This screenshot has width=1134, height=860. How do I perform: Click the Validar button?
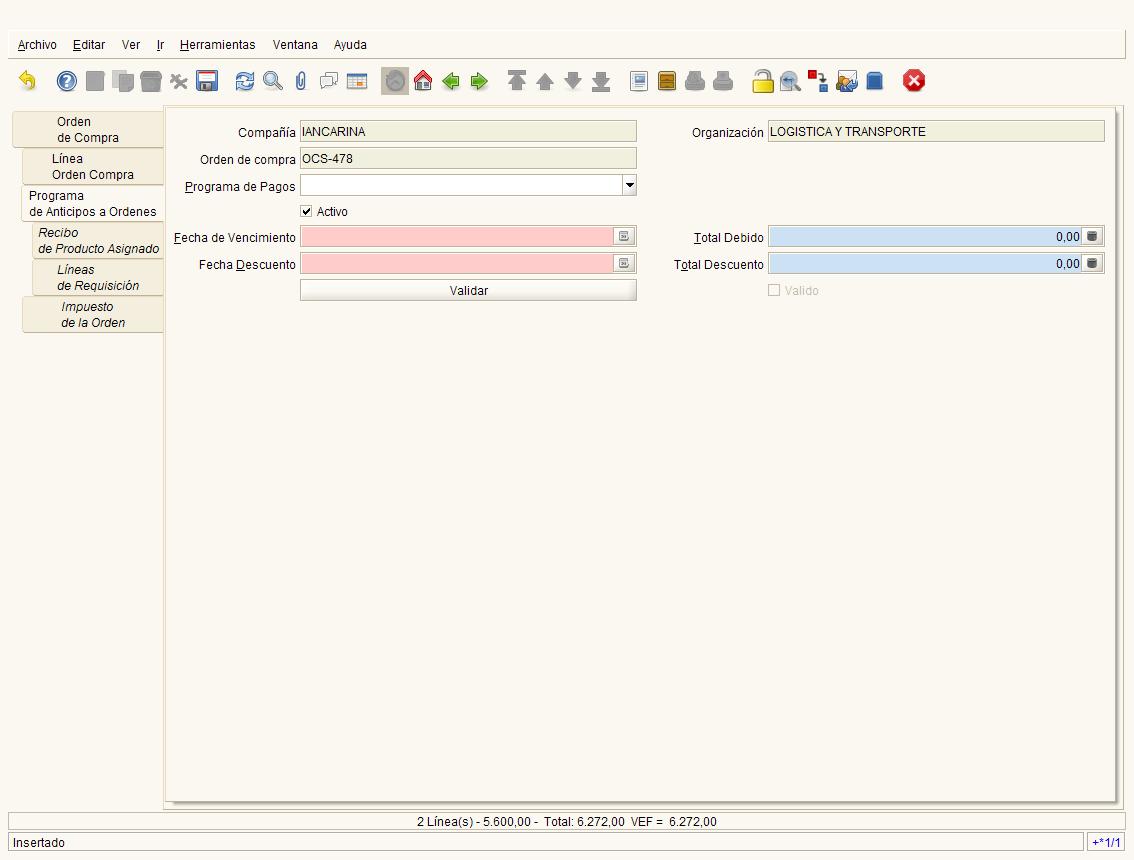coord(469,290)
